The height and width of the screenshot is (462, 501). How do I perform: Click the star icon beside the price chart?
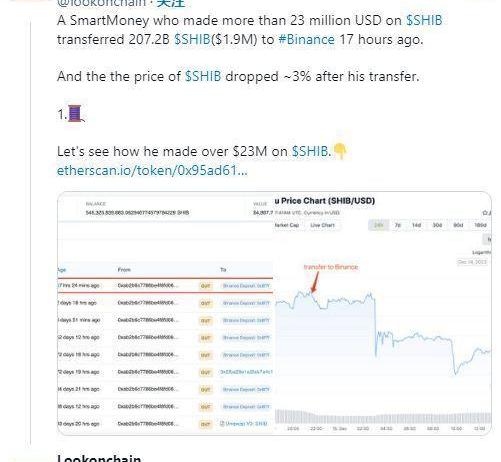(x=486, y=213)
